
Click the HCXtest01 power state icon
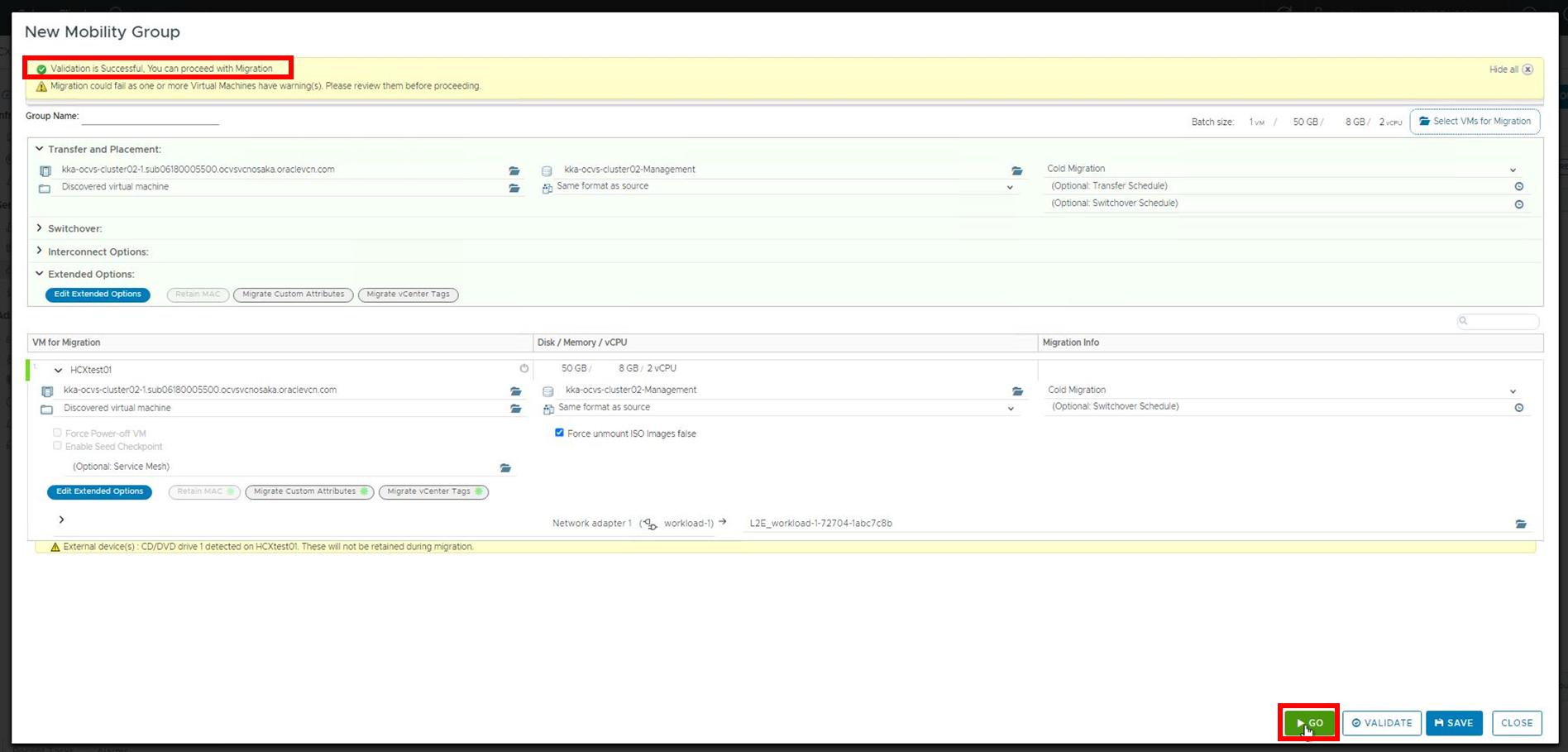click(523, 369)
